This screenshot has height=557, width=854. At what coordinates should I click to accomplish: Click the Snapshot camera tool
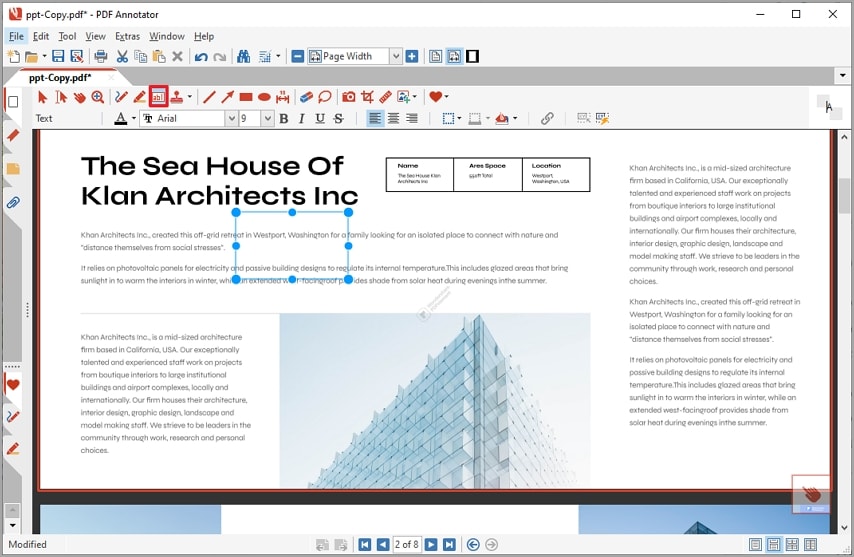coord(349,97)
